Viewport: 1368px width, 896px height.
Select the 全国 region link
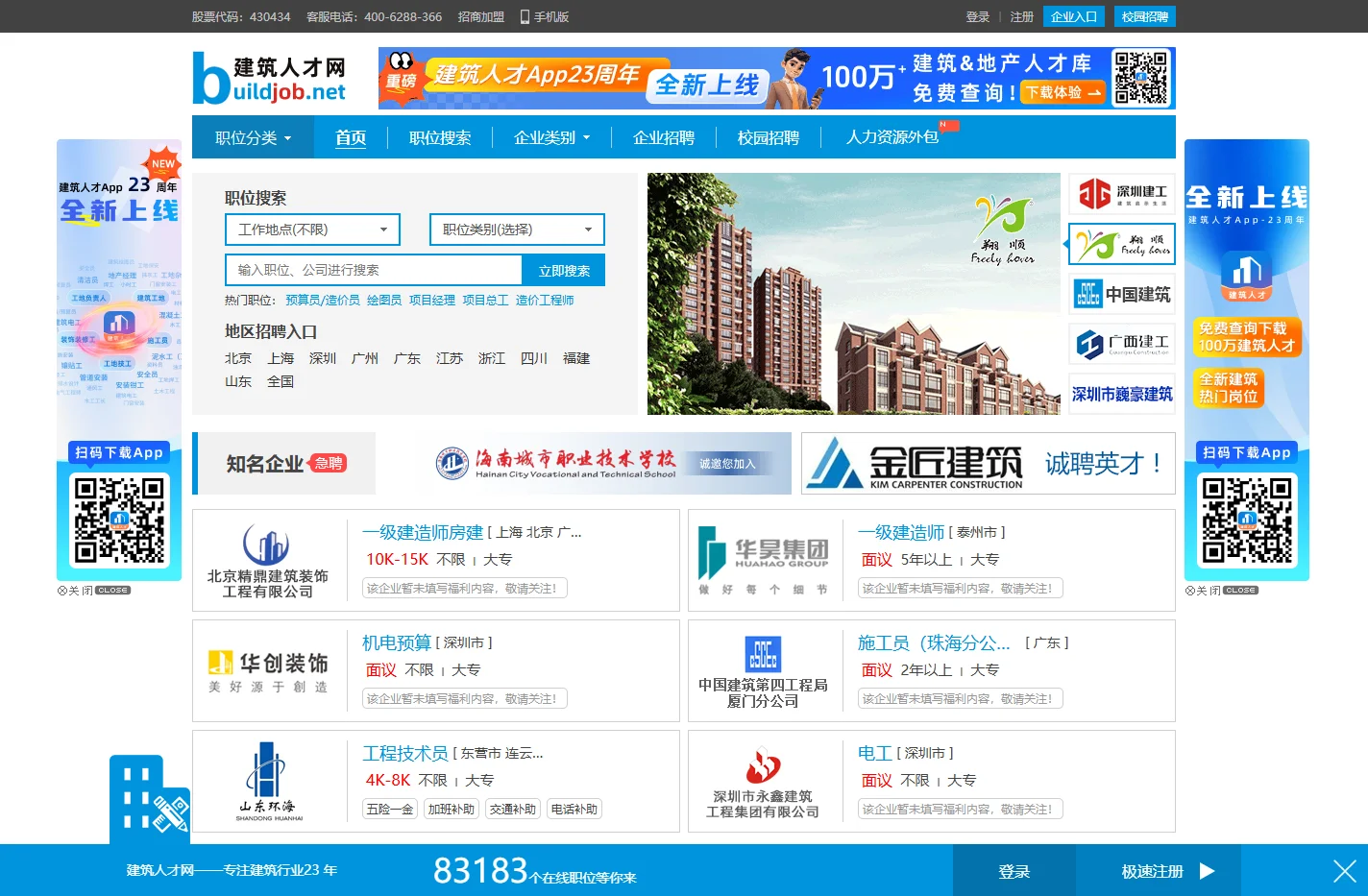tap(281, 381)
